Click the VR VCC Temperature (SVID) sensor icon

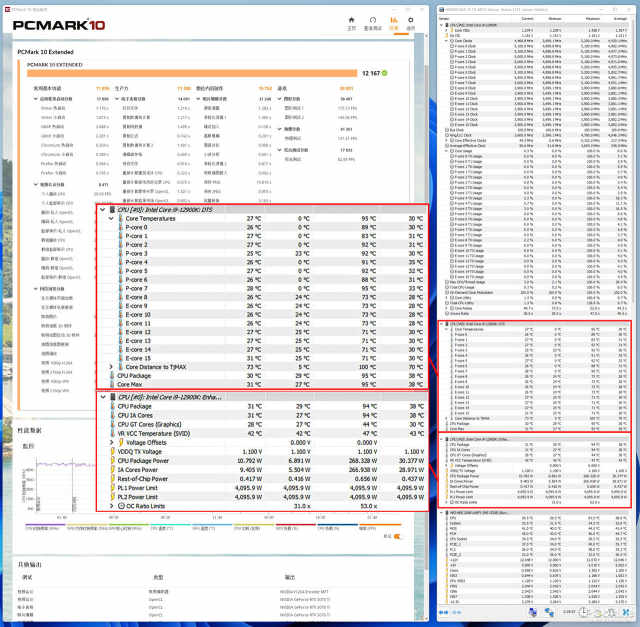point(111,433)
